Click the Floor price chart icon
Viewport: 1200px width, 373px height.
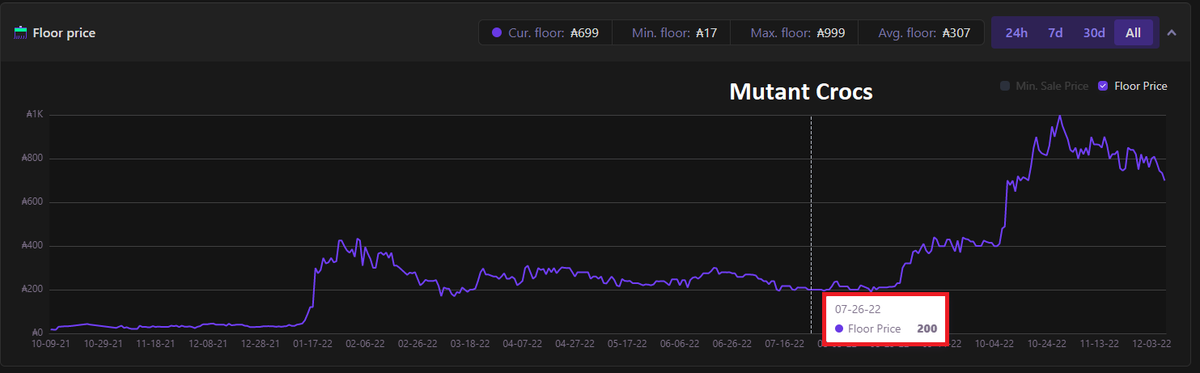[x=20, y=32]
